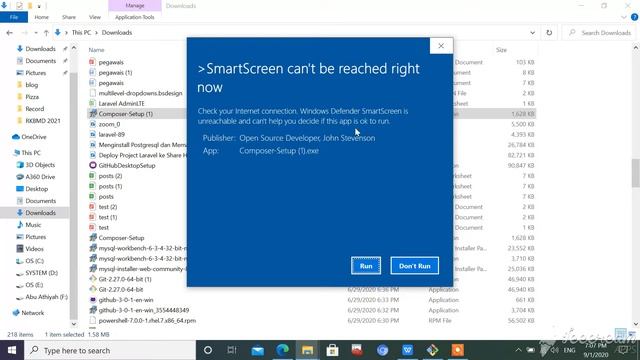This screenshot has width=640, height=360.
Task: Open the Windows Start menu
Action: pos(12,350)
